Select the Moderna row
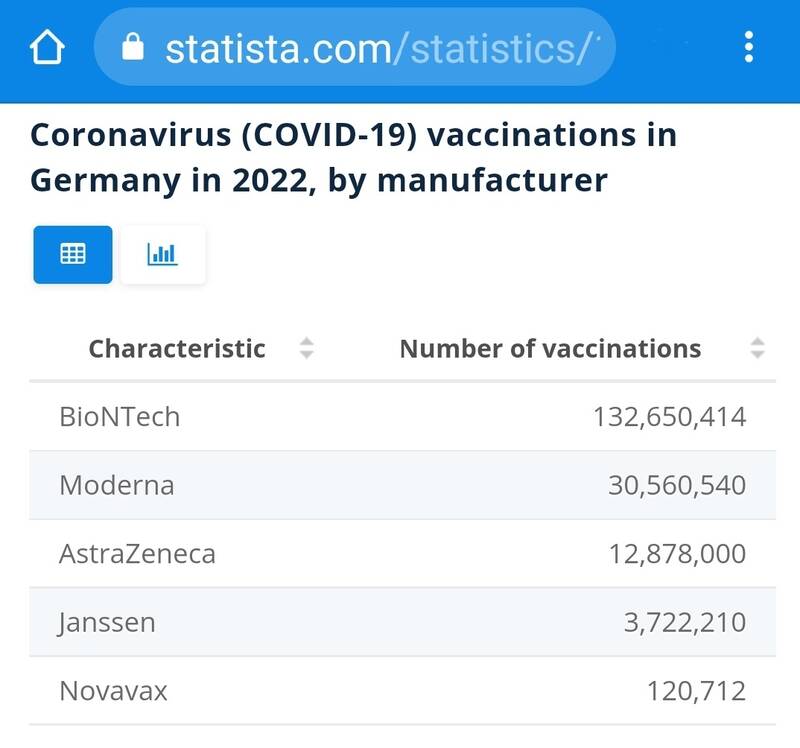Viewport: 800px width, 748px height. point(117,485)
